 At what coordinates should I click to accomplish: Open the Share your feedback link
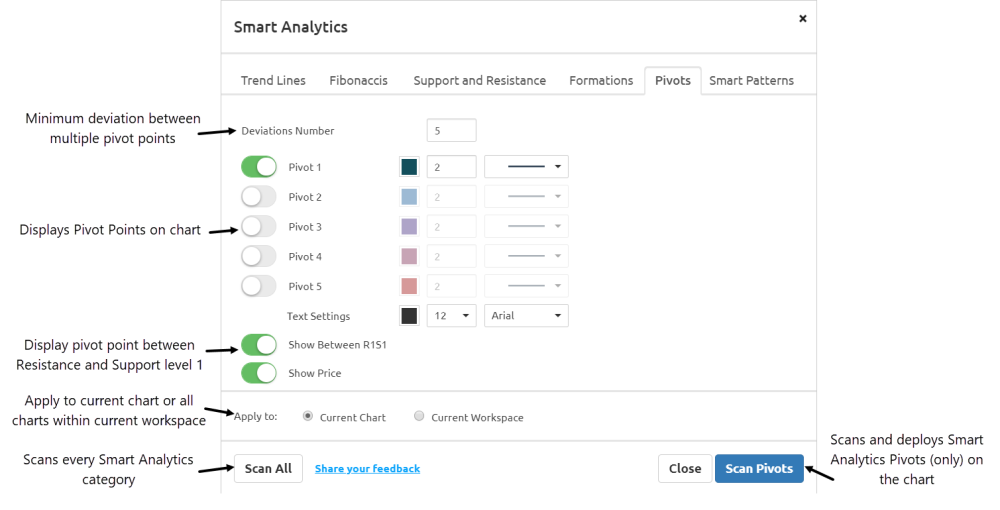(367, 469)
